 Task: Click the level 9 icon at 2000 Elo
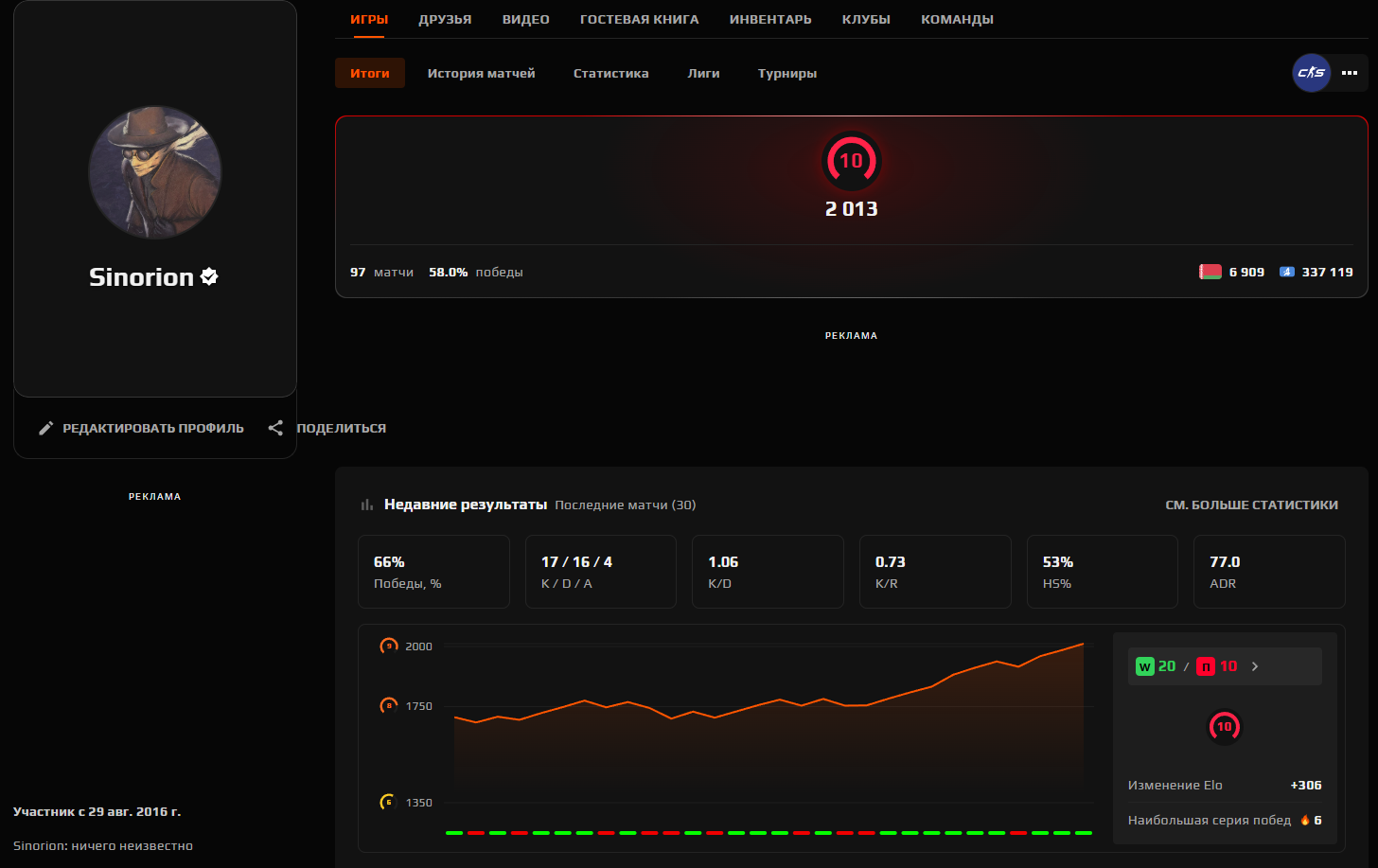click(389, 646)
